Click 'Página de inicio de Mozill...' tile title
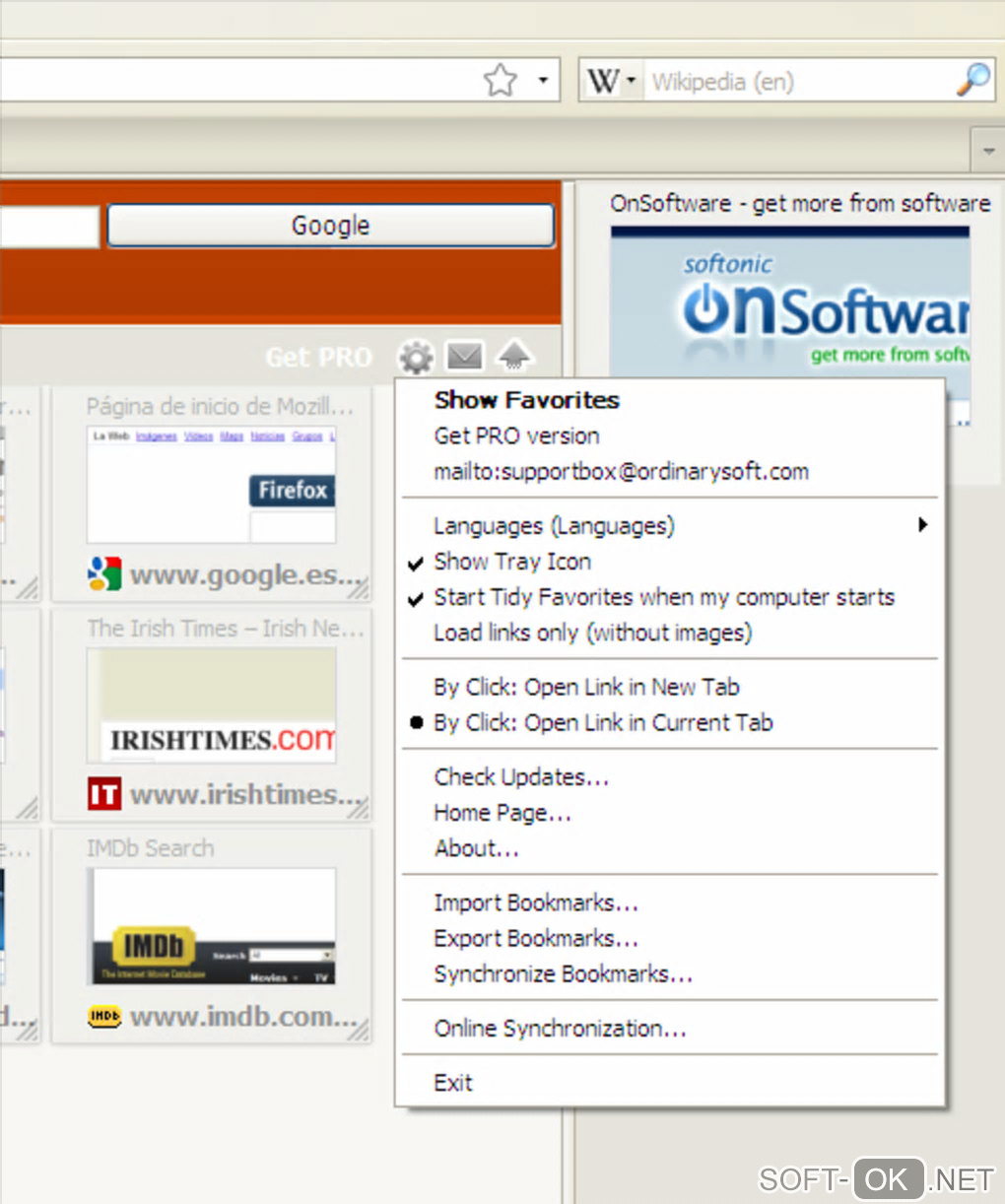This screenshot has height=1204, width=1005. [x=219, y=406]
